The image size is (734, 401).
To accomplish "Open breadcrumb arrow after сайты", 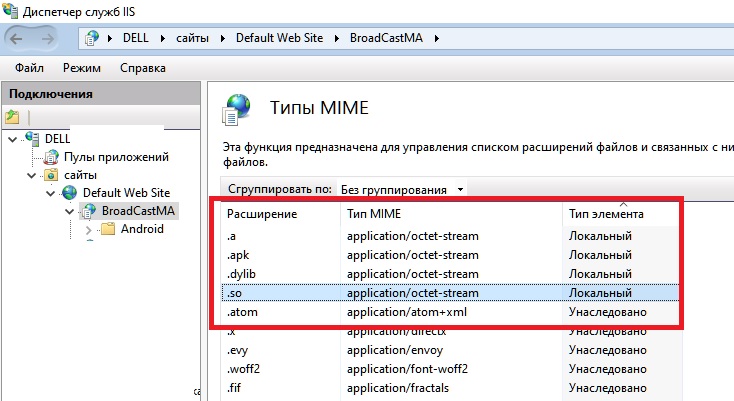I will coord(223,38).
